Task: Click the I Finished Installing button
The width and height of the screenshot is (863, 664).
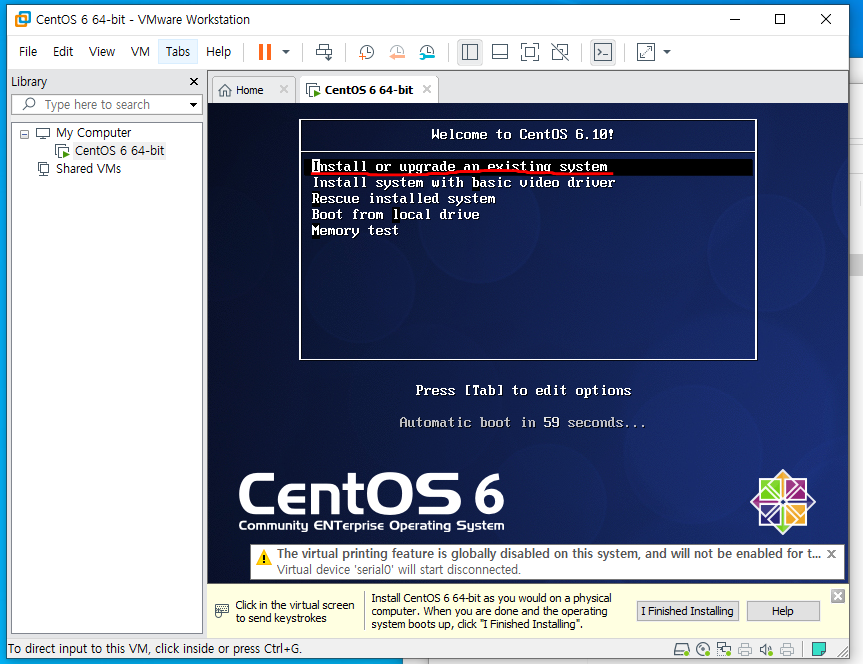Action: [x=687, y=611]
